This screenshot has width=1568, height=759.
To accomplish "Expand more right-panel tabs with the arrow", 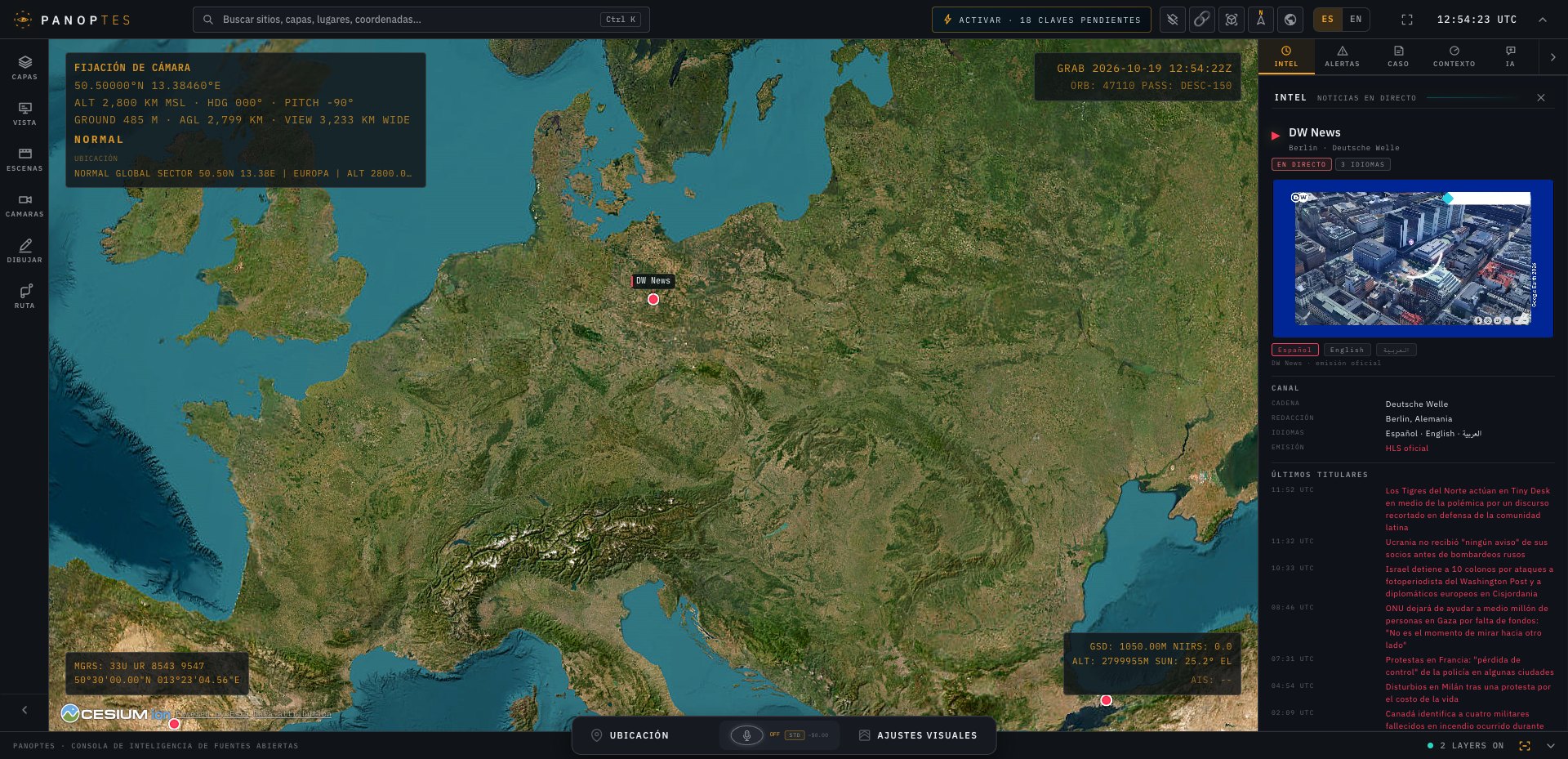I will tap(1553, 57).
